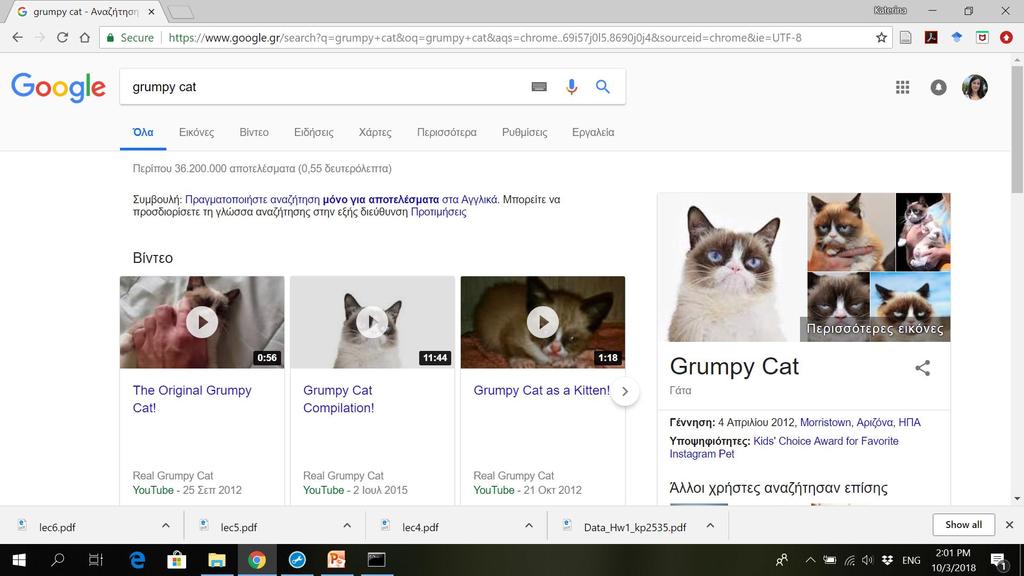
Task: Open the Εργαλεία search tools
Action: tap(593, 132)
